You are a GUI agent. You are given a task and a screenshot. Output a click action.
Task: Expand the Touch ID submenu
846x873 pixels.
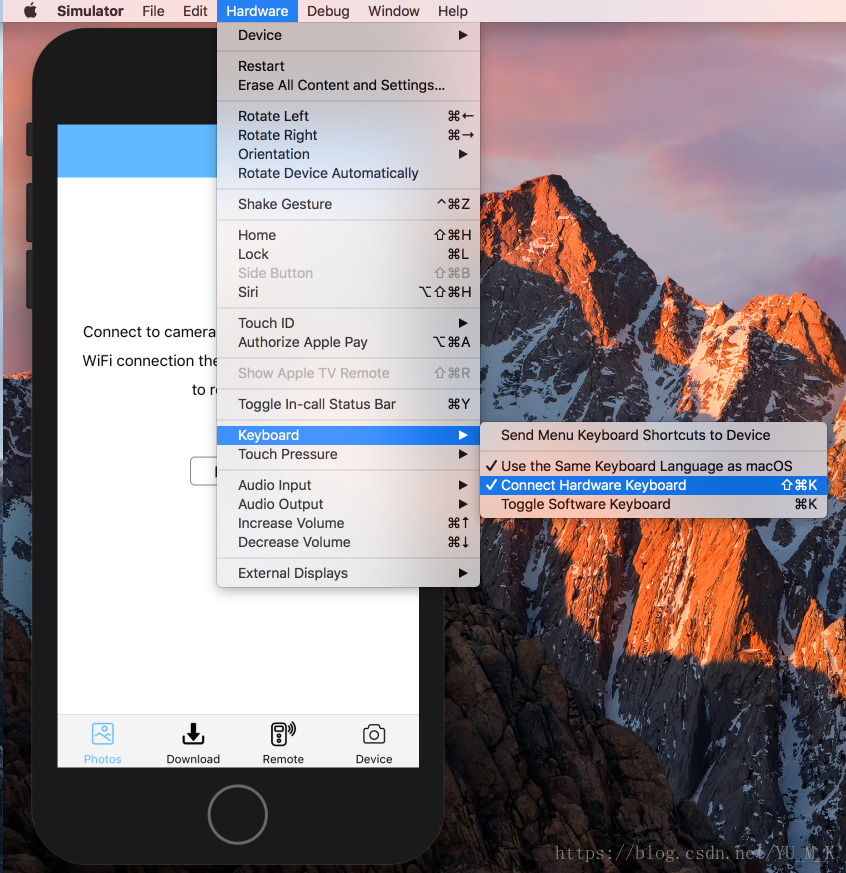point(348,323)
